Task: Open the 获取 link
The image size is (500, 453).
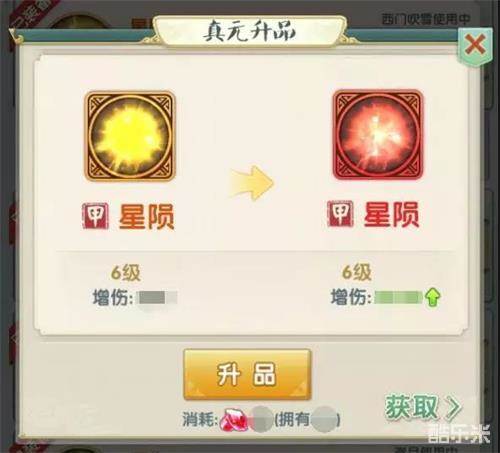Action: 411,407
